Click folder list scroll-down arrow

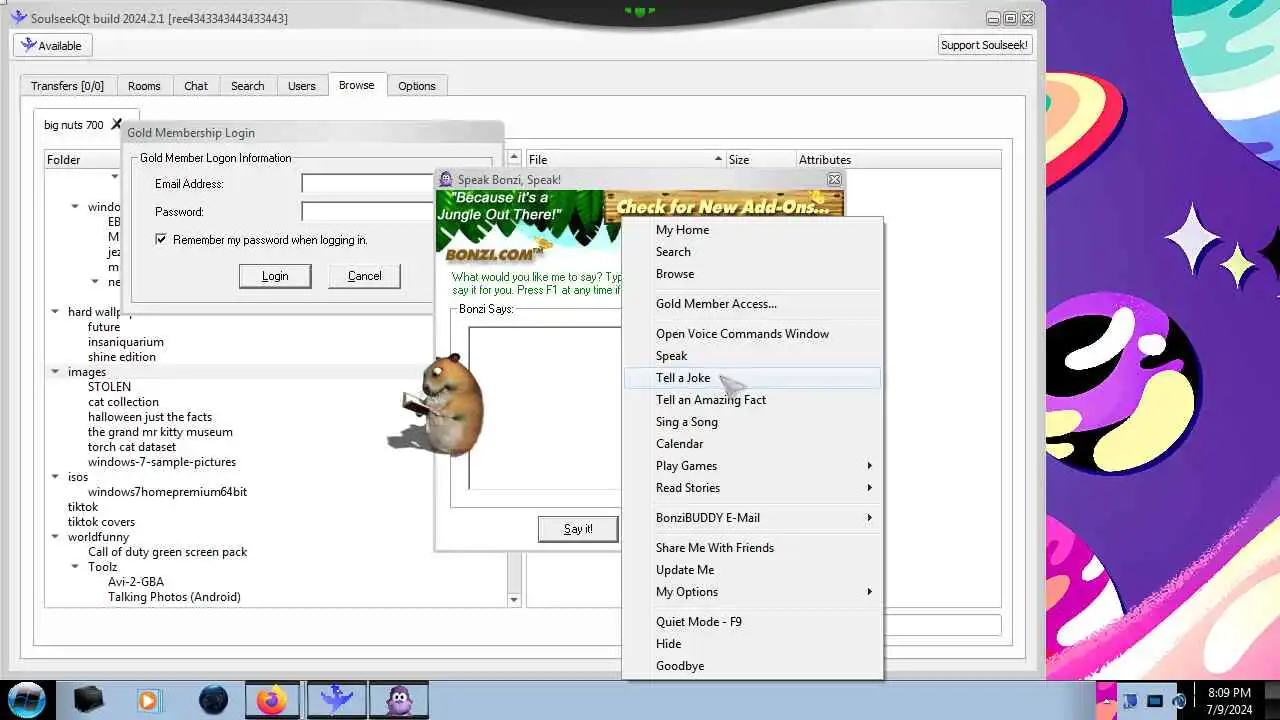click(514, 600)
